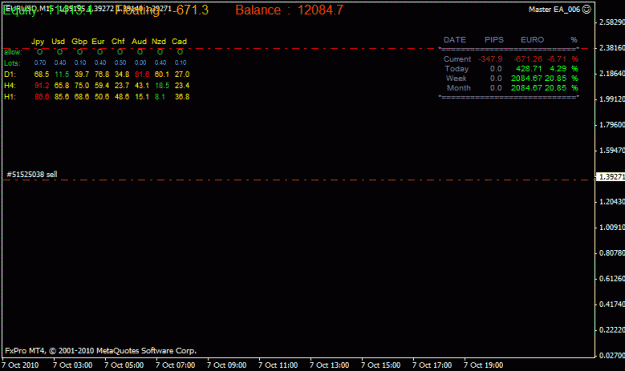Image resolution: width=625 pixels, height=371 pixels.
Task: Click the Today row label
Action: [457, 69]
